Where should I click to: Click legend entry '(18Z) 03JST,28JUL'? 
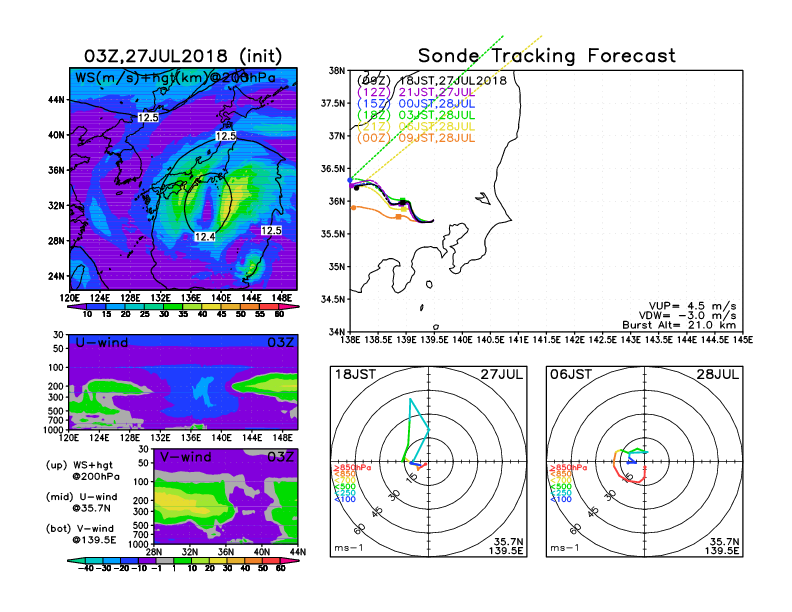click(416, 115)
